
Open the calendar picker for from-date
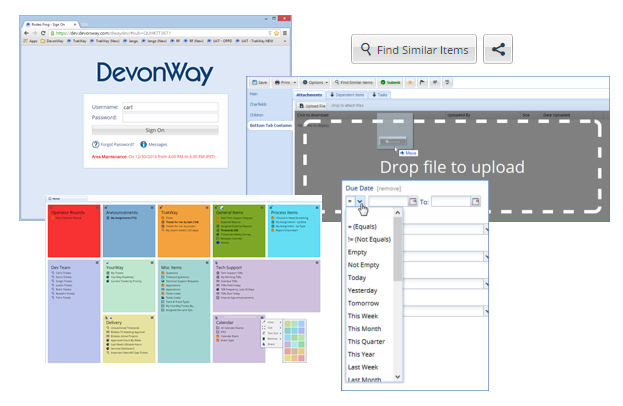pyautogui.click(x=413, y=201)
